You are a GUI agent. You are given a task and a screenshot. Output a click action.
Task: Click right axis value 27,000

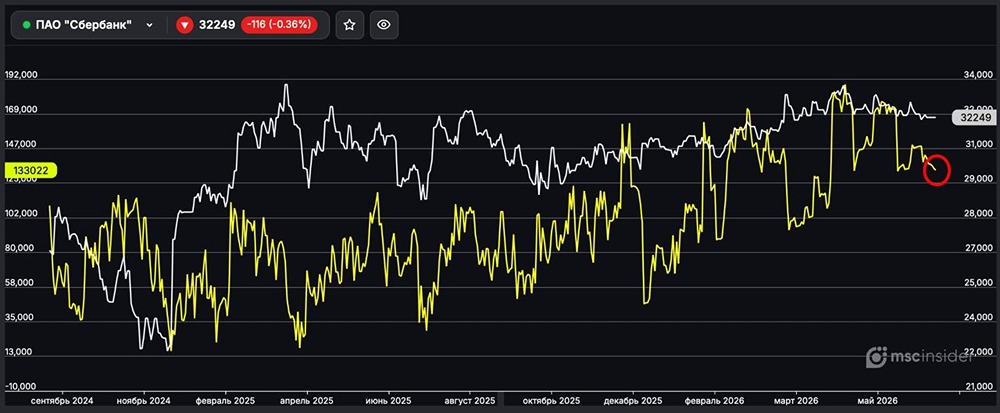(978, 249)
